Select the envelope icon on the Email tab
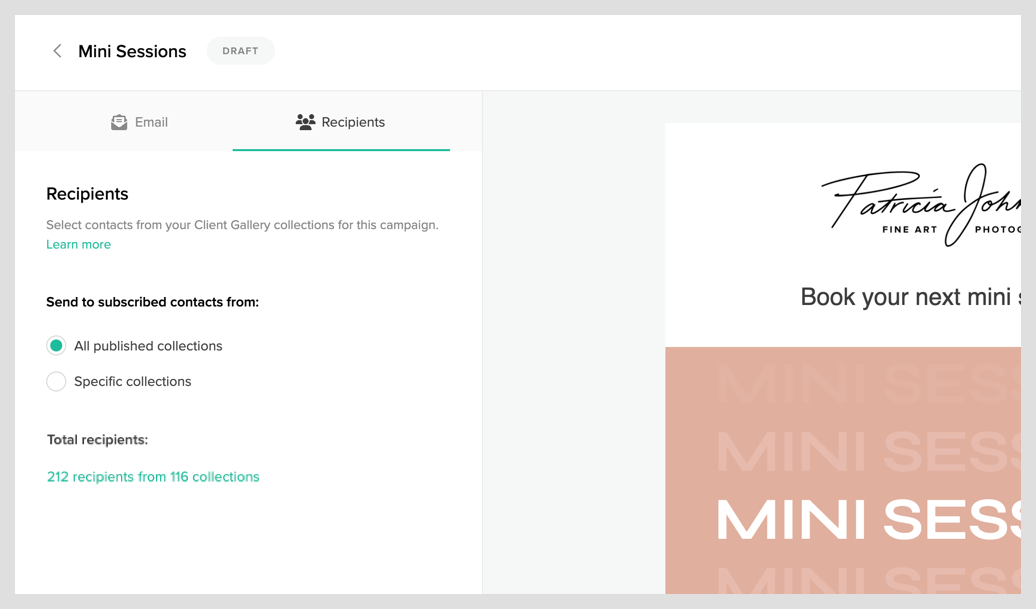 (119, 121)
